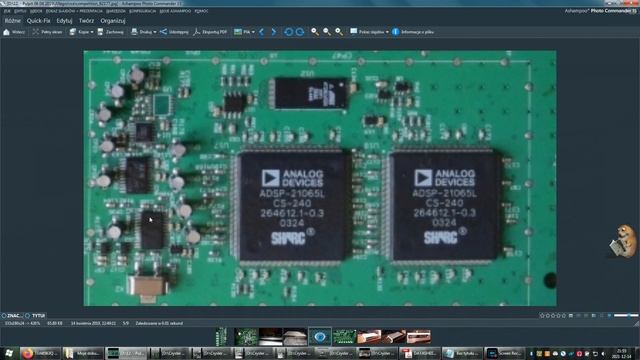Viewport: 640px width, 360px height.
Task: Open the NARZĘDZIA menu
Action: point(116,11)
